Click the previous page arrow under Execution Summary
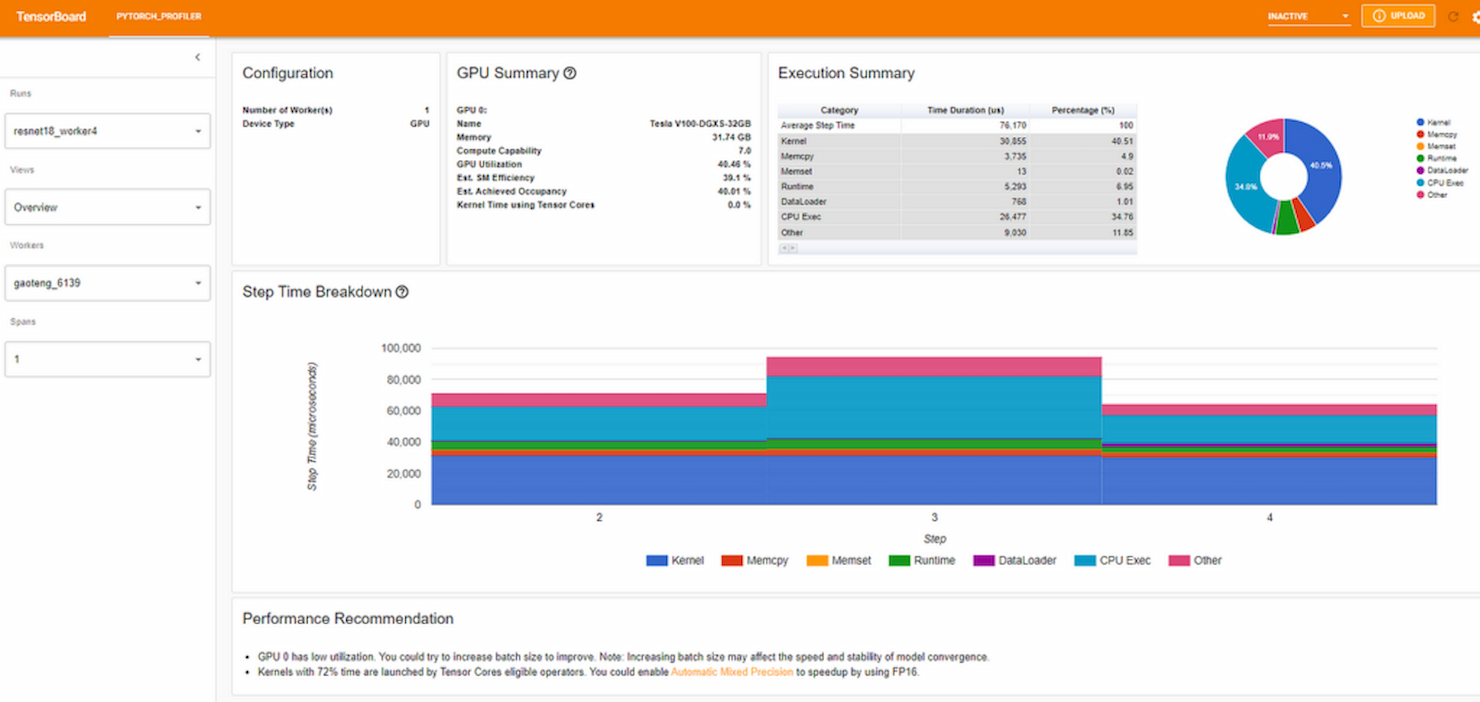This screenshot has width=1480, height=702. 784,248
